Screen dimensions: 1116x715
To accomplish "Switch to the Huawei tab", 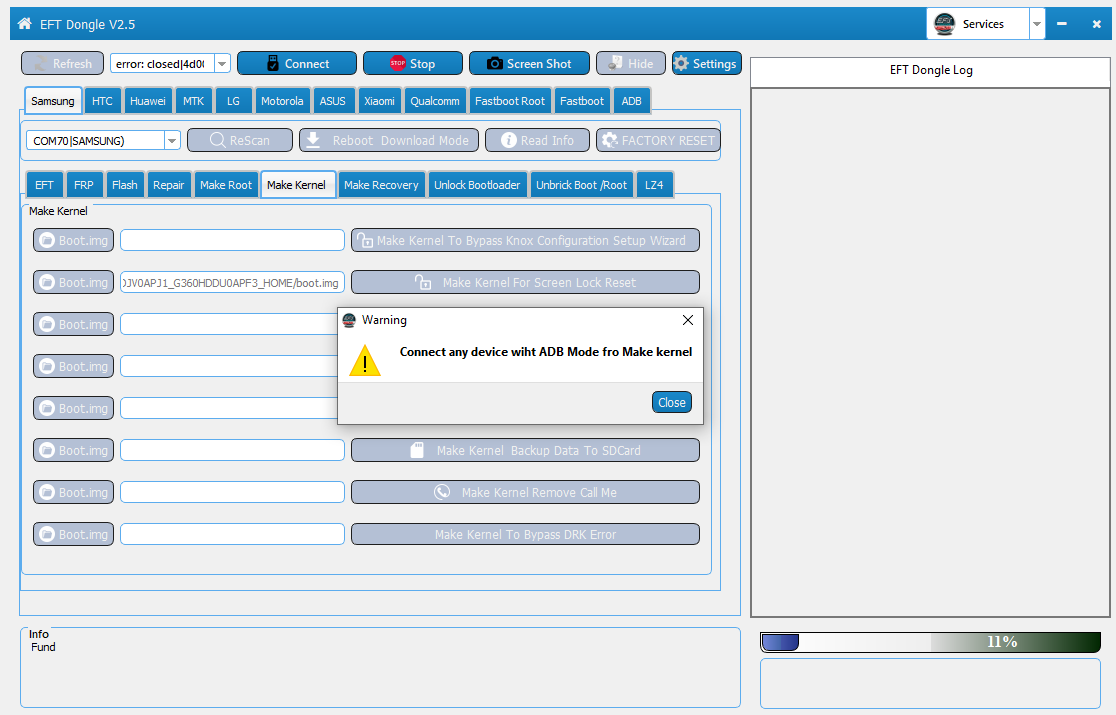I will (x=148, y=101).
